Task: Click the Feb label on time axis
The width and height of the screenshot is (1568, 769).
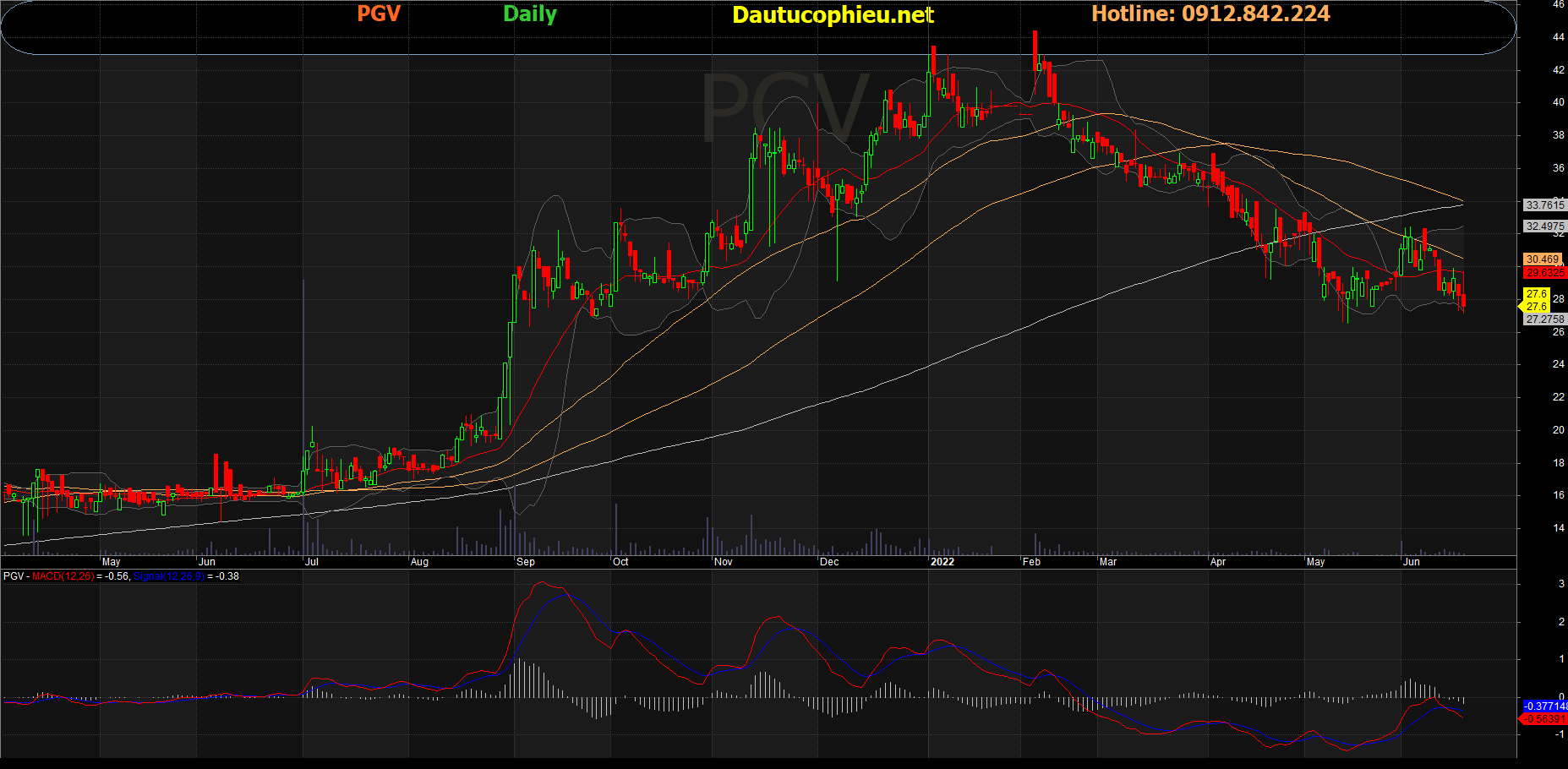Action: pos(1031,562)
